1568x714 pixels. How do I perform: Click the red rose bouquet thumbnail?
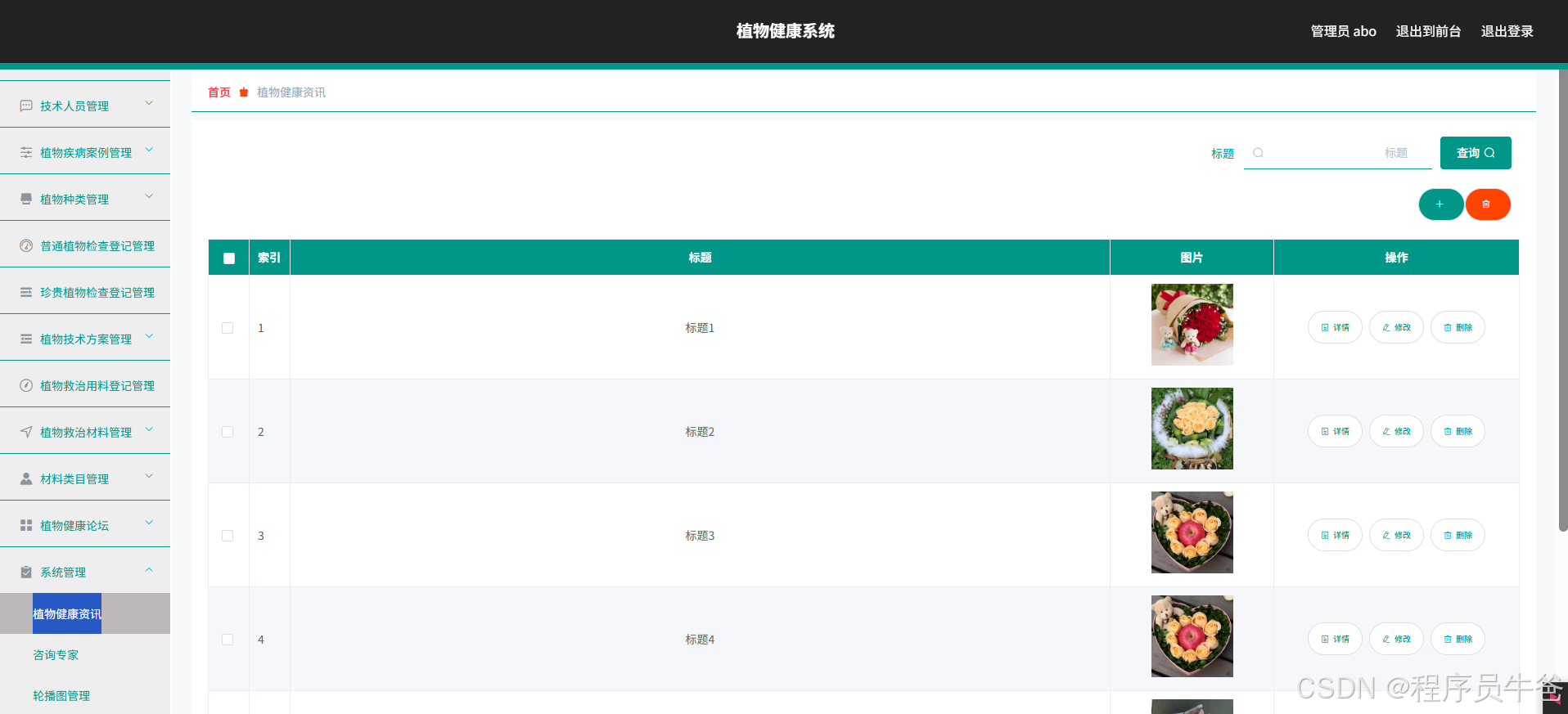(x=1192, y=325)
